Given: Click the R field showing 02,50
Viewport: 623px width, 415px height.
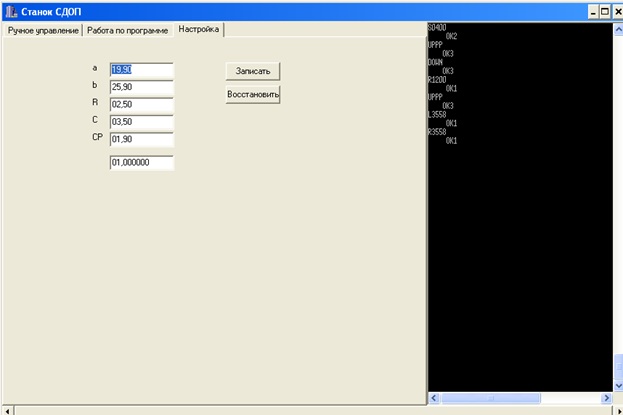Looking at the screenshot, I should (x=142, y=105).
